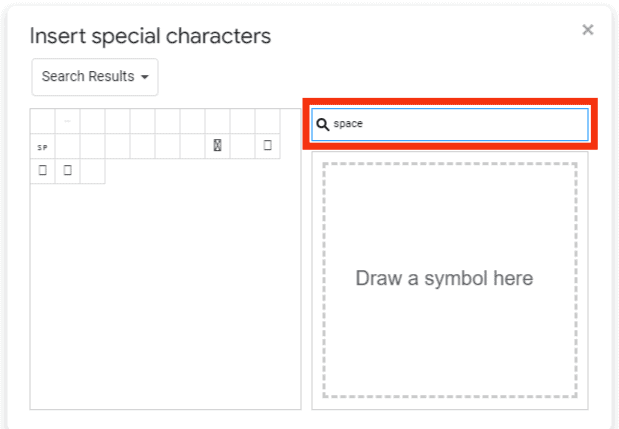Choose the first box glyph in third row
619x429 pixels.
(43, 171)
